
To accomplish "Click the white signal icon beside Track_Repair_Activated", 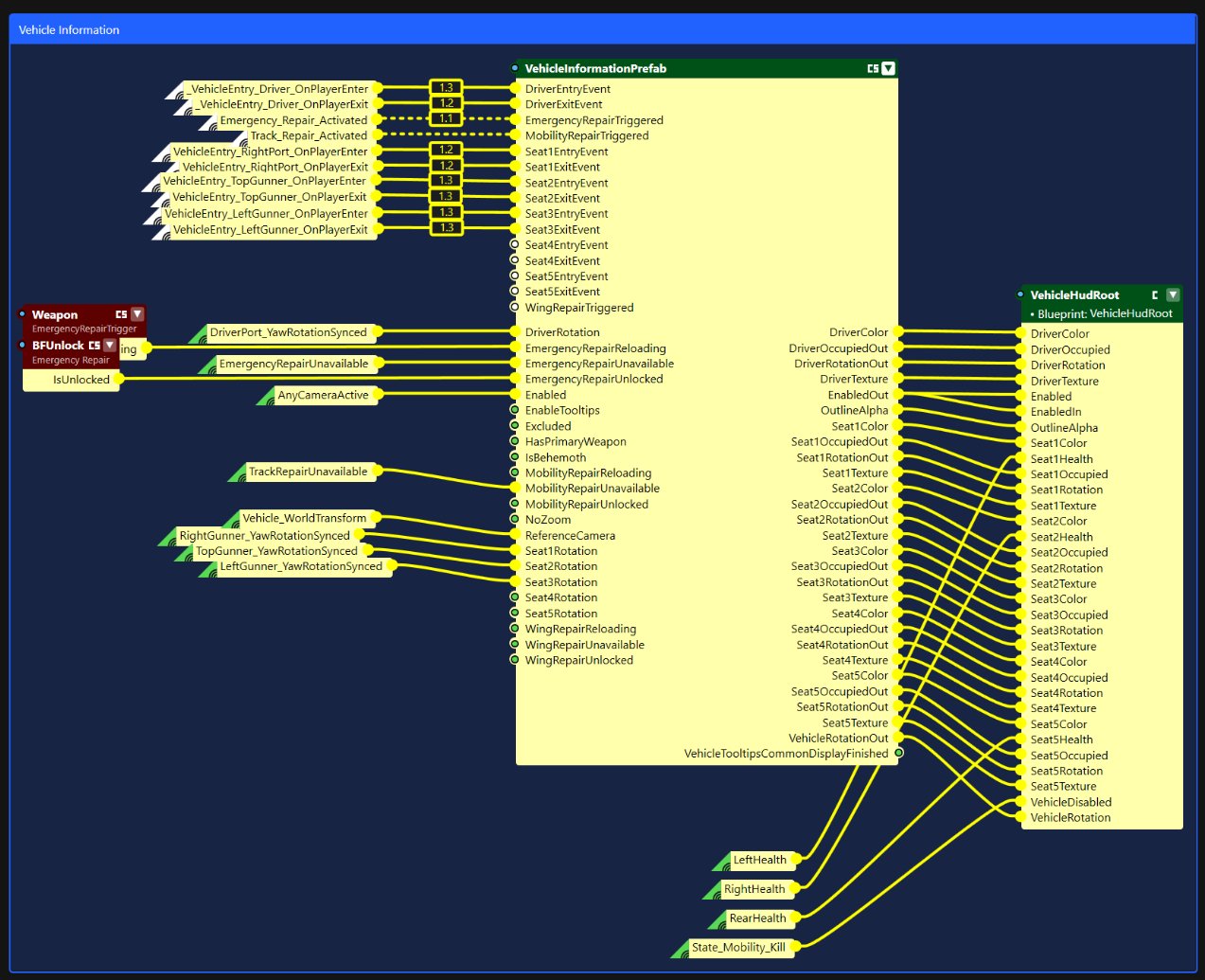I will pos(240,139).
